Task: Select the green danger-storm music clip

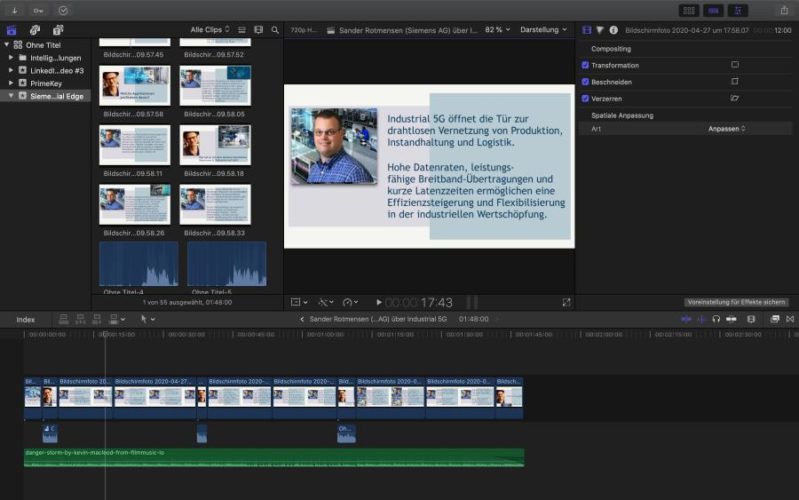Action: (274, 458)
